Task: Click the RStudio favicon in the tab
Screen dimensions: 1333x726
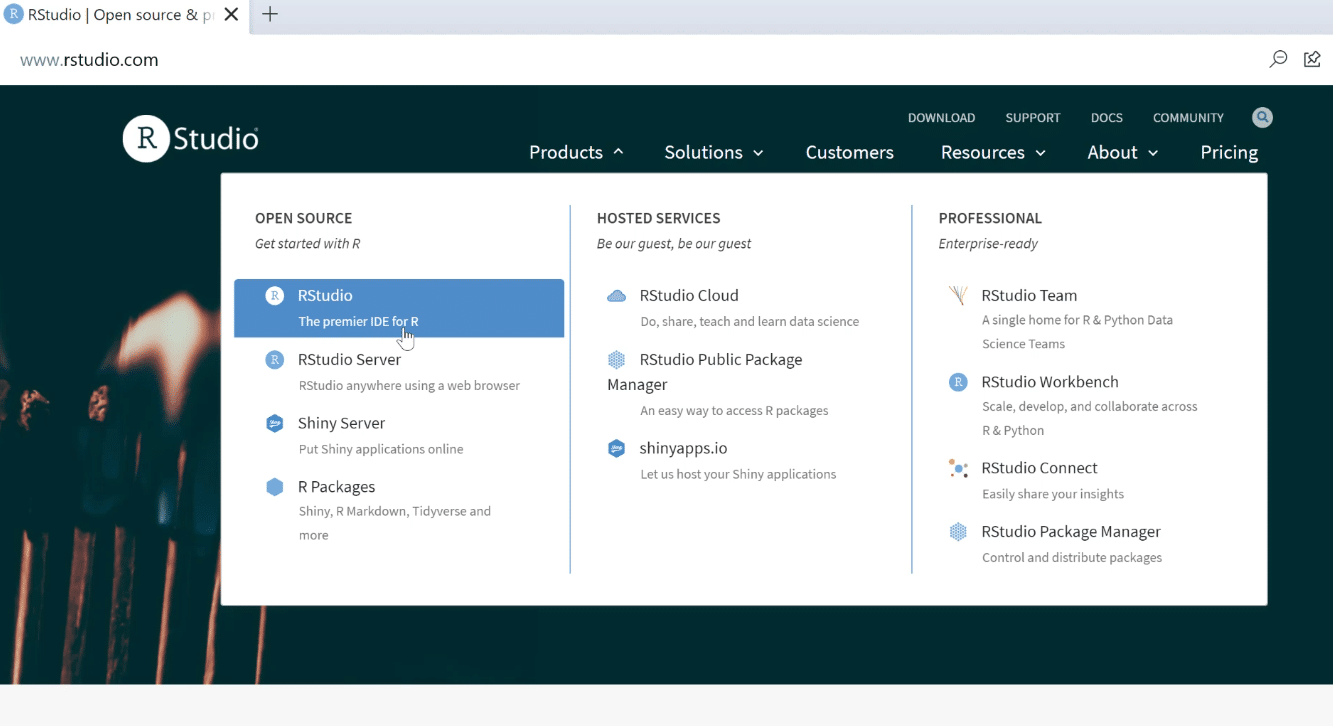Action: click(14, 14)
